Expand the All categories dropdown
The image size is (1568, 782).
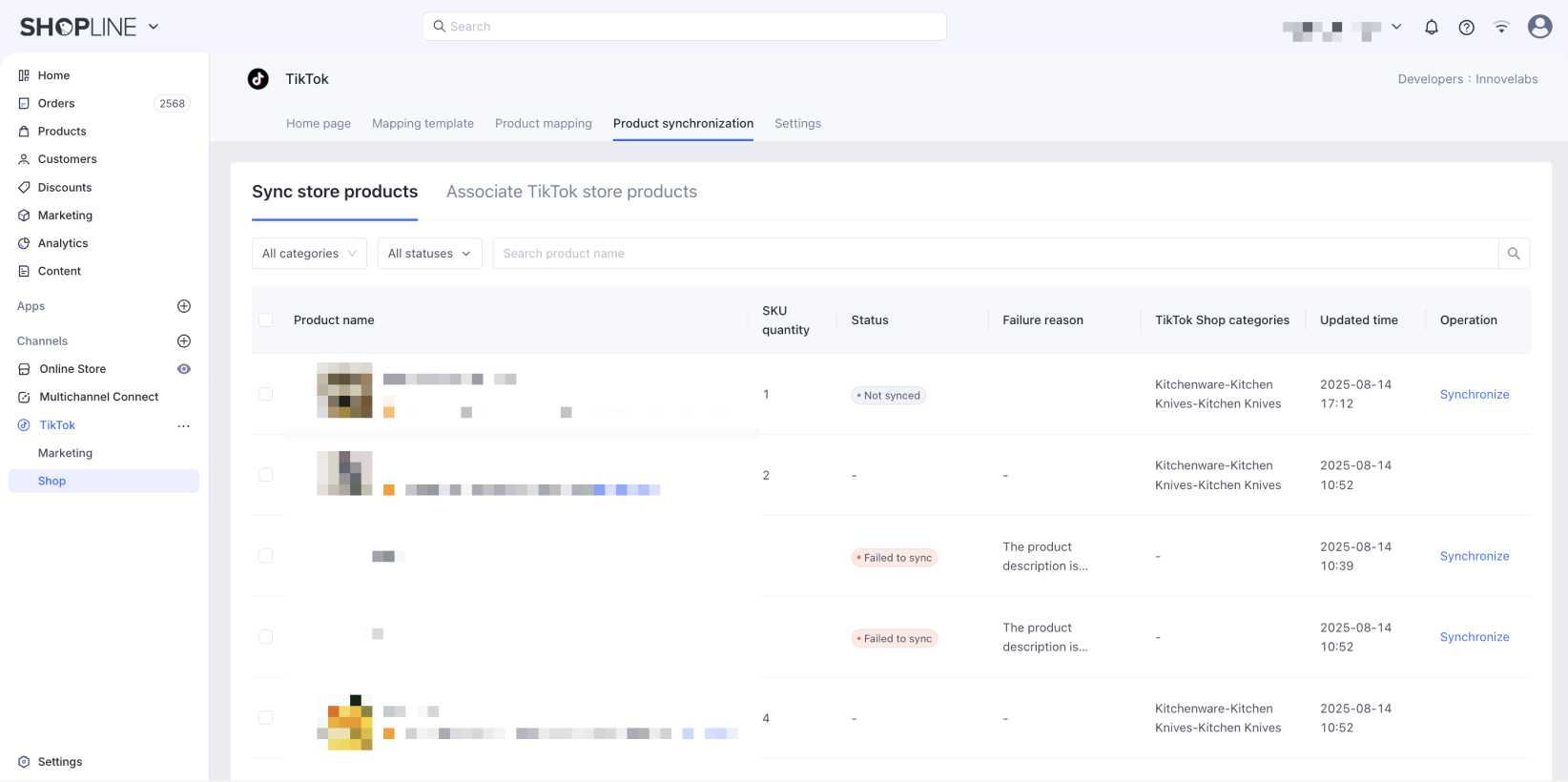click(309, 254)
